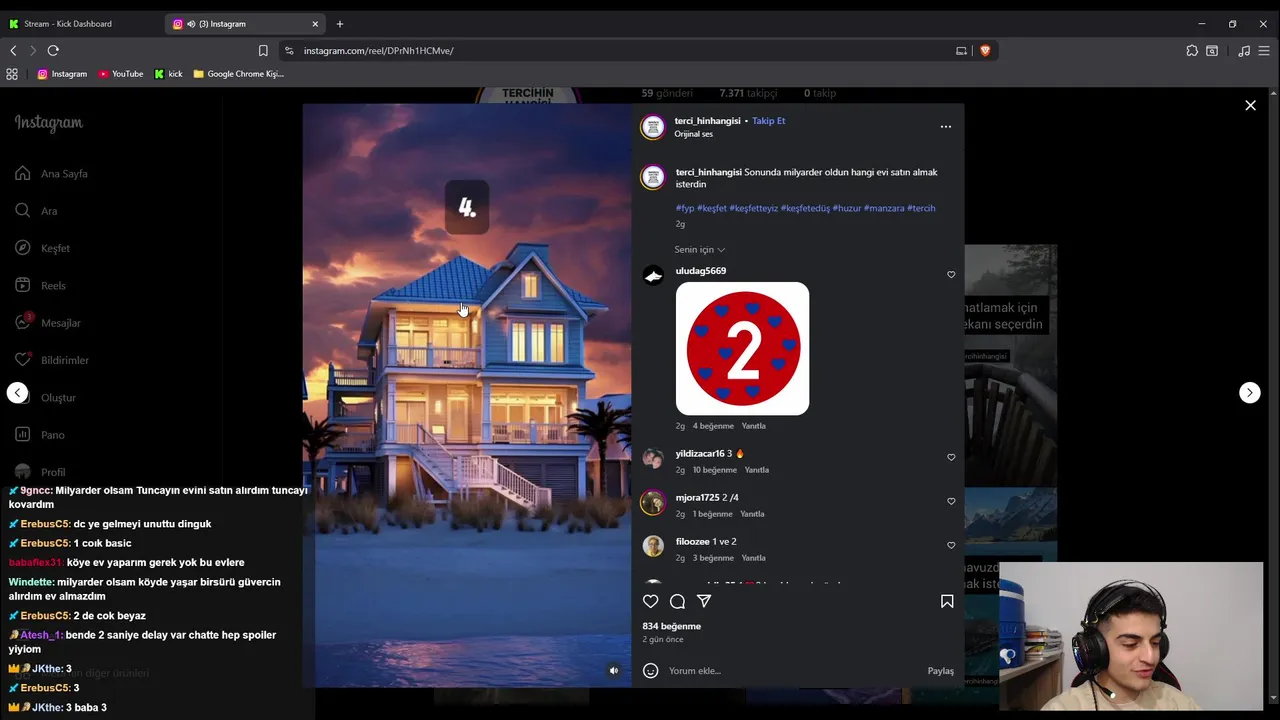Open Mesajlar in the sidebar
The height and width of the screenshot is (720, 1280).
pyautogui.click(x=47, y=323)
